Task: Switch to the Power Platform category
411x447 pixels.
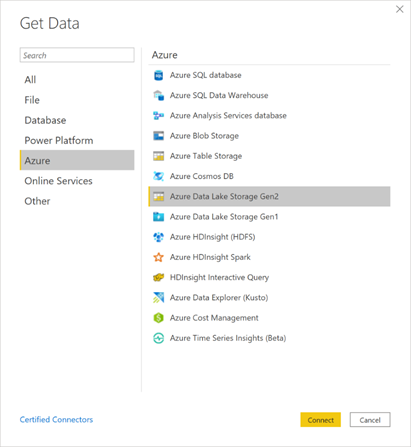Action: tap(77, 140)
